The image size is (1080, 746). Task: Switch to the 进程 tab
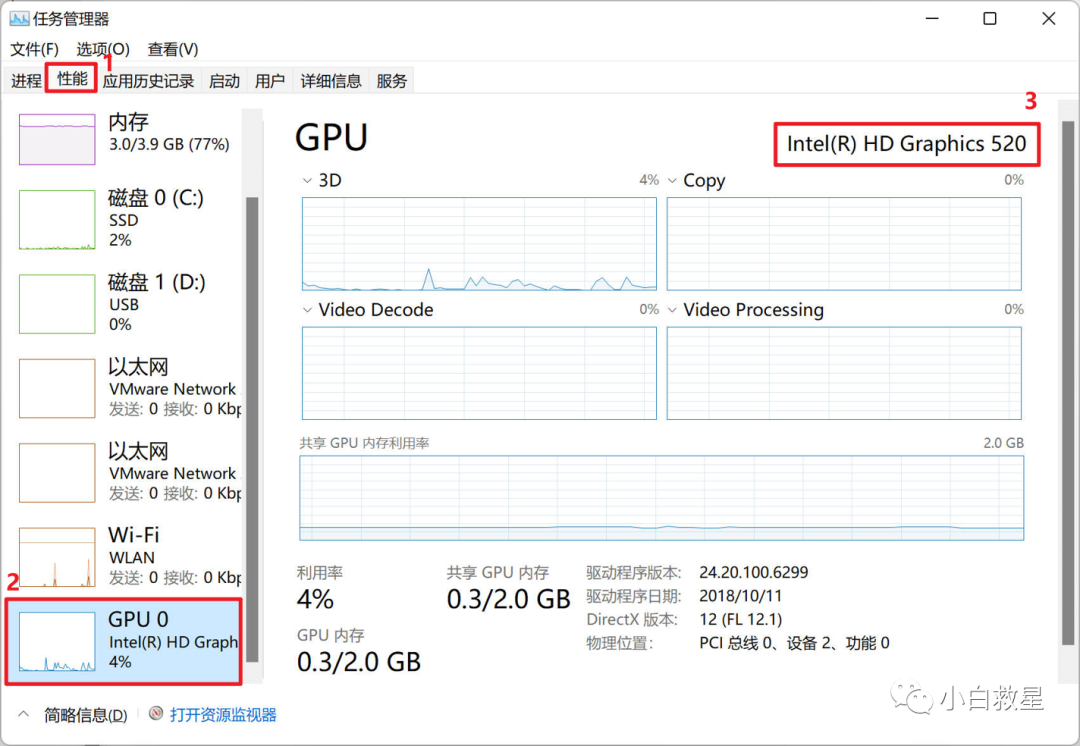click(26, 81)
